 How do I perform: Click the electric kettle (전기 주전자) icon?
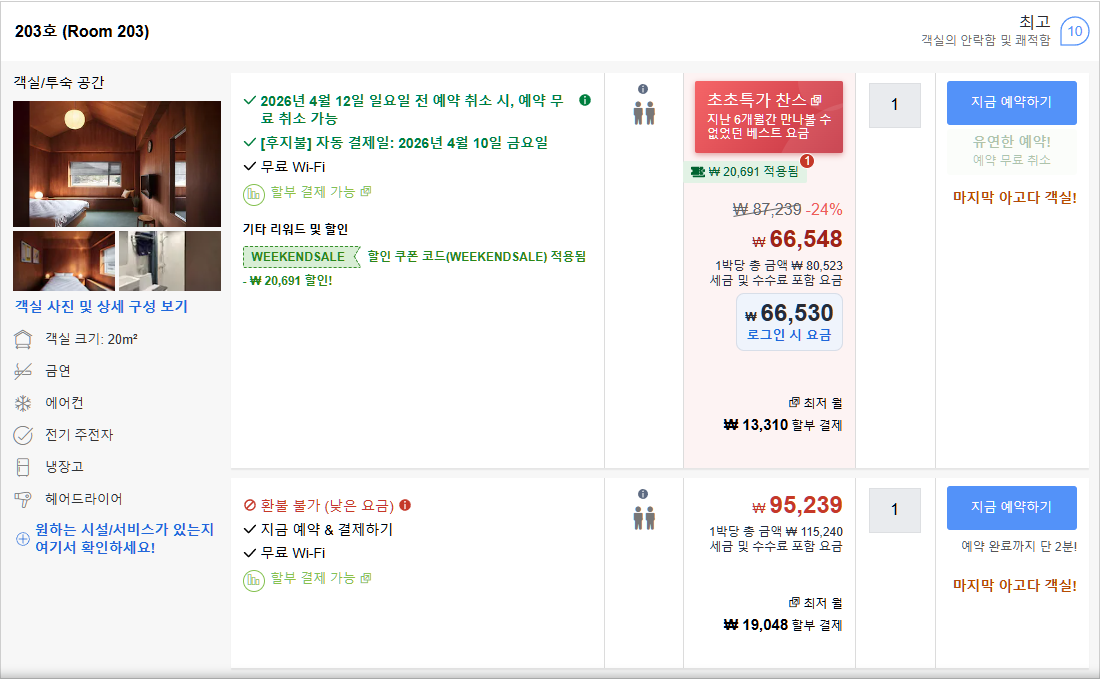click(21, 434)
